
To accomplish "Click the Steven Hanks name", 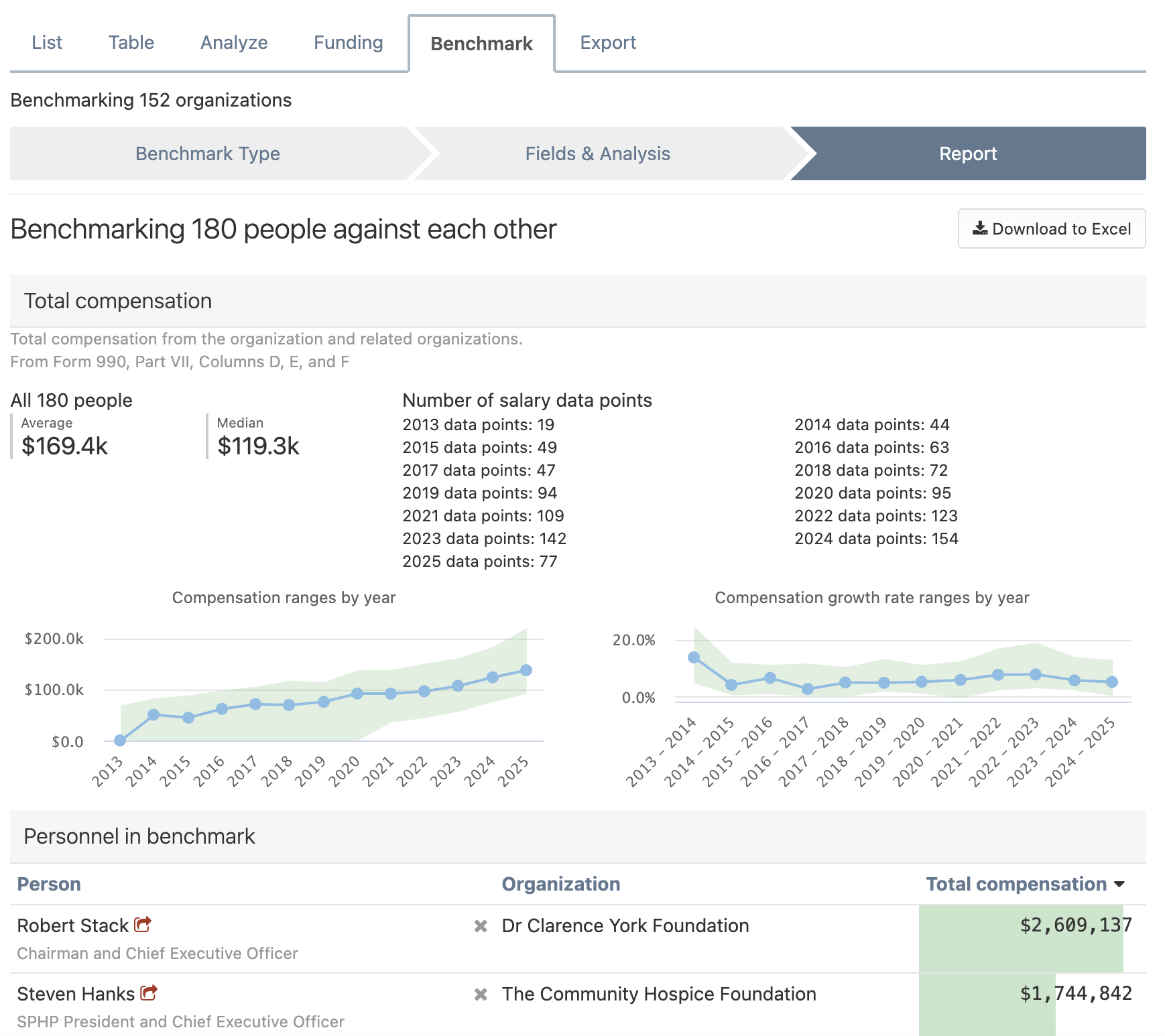I will 76,994.
